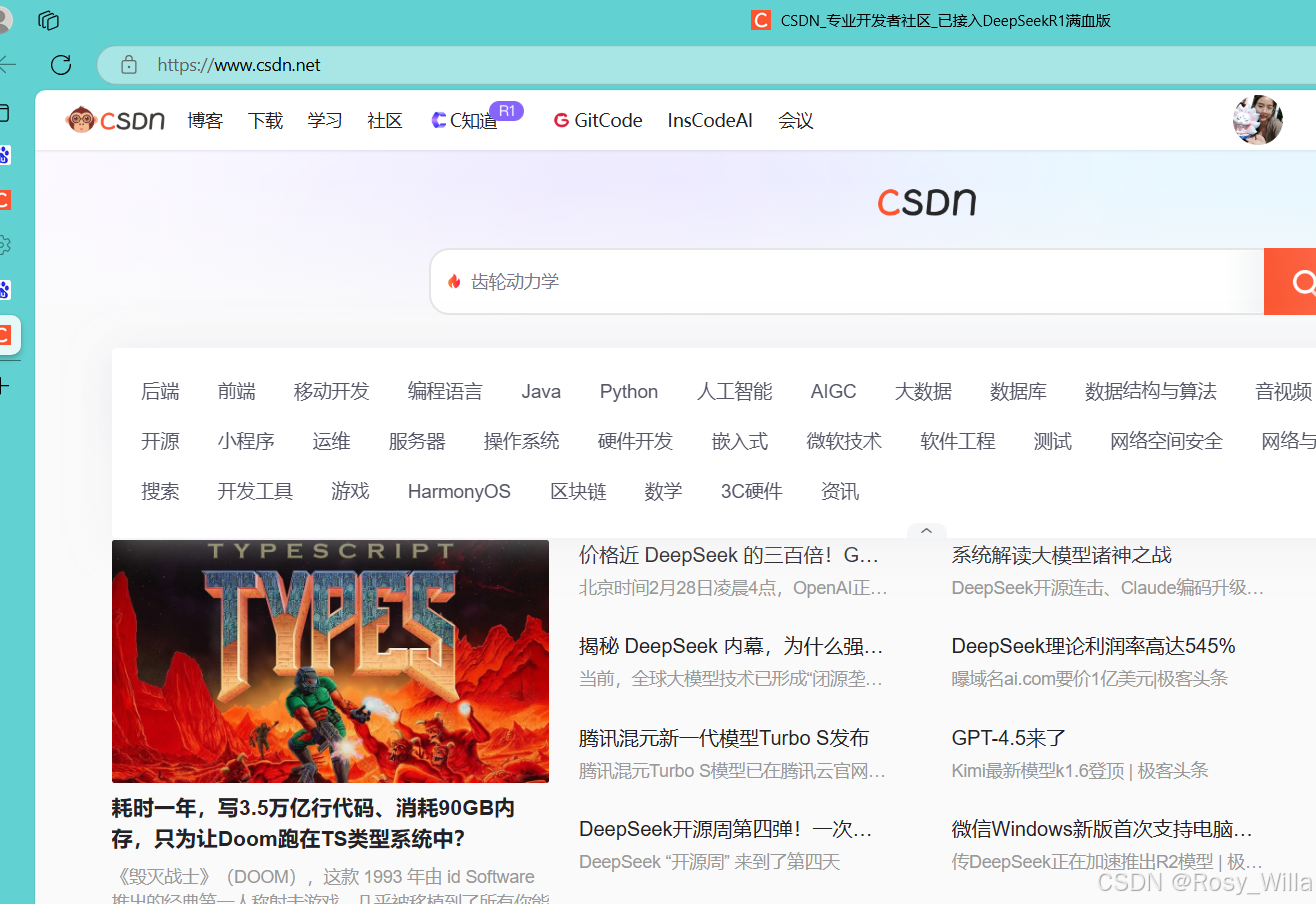Select the 资讯 category

pyautogui.click(x=840, y=491)
